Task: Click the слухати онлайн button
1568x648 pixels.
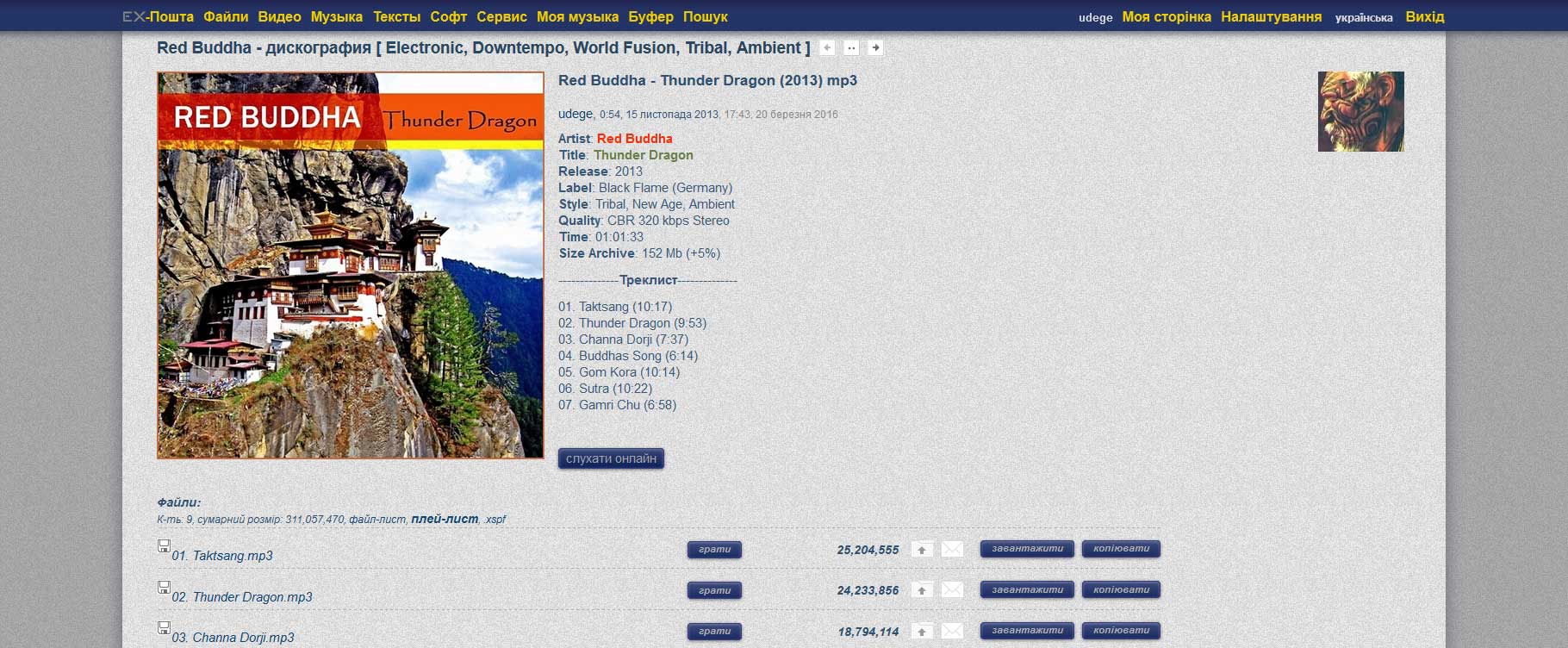Action: tap(611, 458)
